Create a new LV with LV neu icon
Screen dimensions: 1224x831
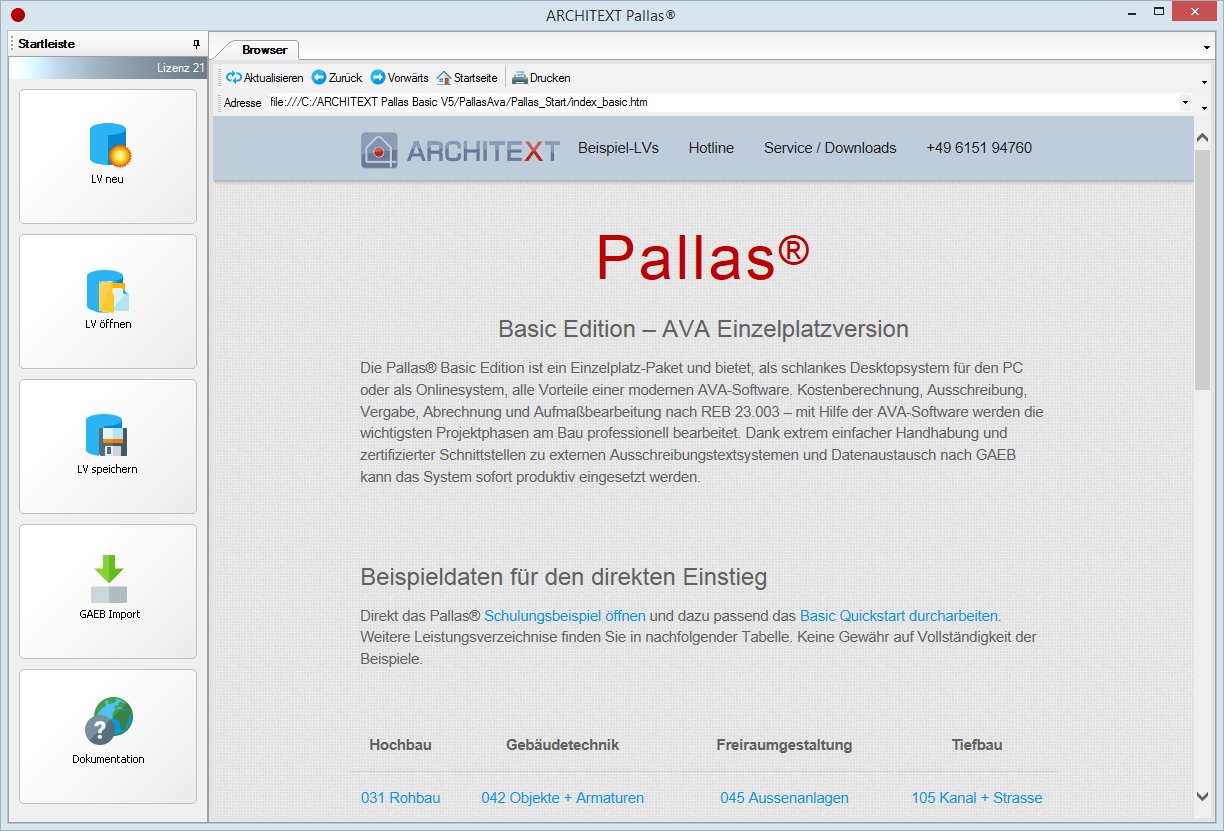pyautogui.click(x=108, y=156)
